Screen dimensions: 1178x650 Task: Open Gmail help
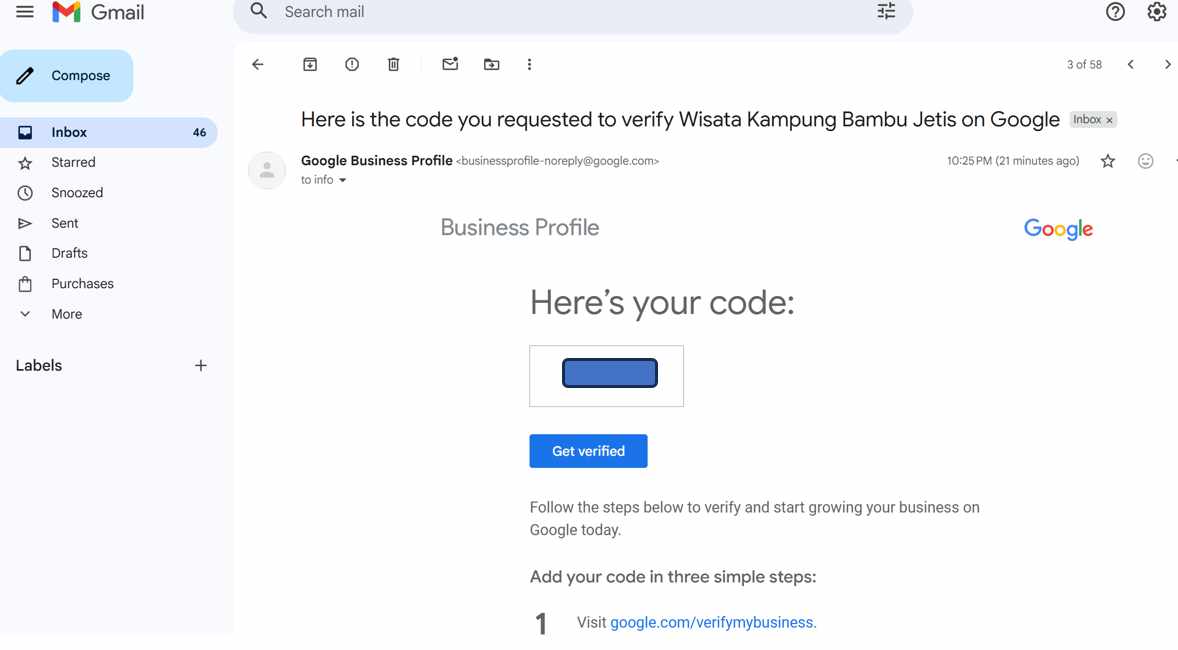(x=1115, y=11)
